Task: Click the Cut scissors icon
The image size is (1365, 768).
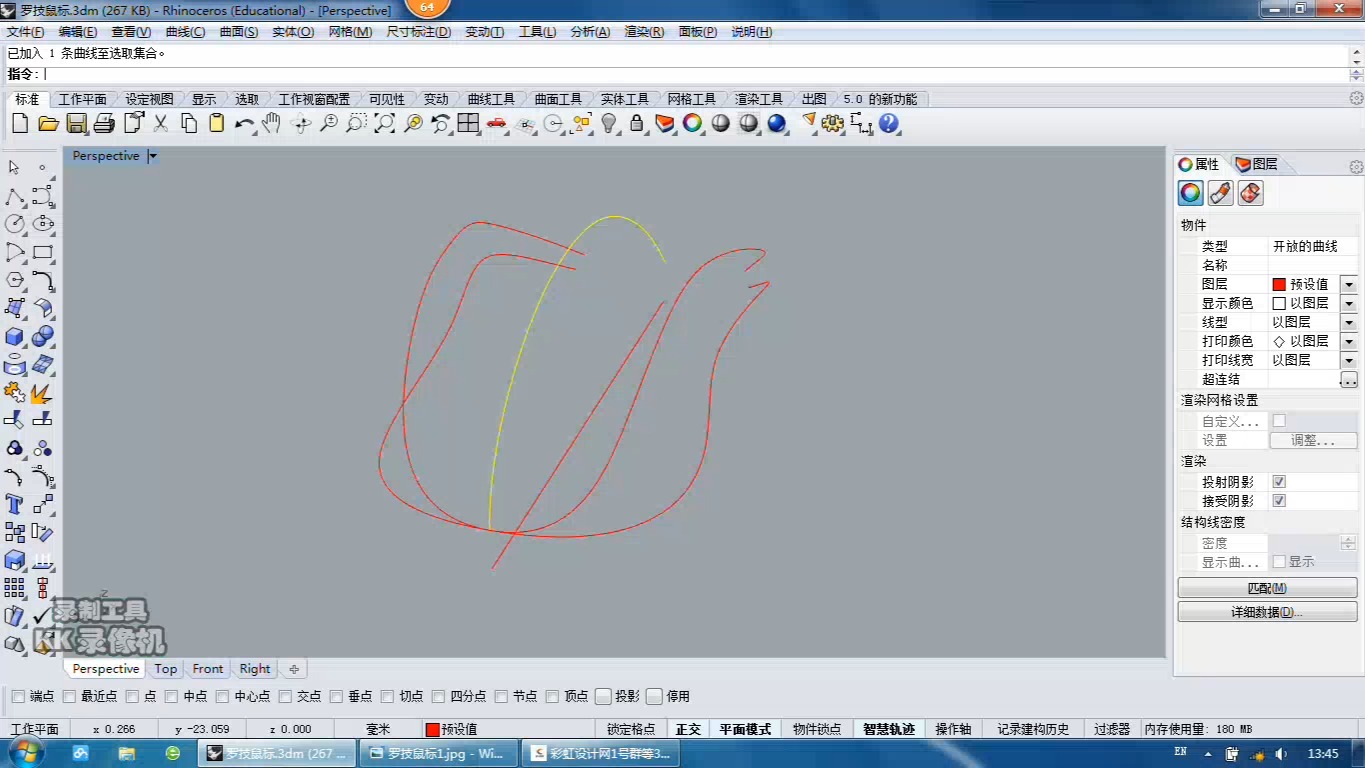Action: click(160, 124)
